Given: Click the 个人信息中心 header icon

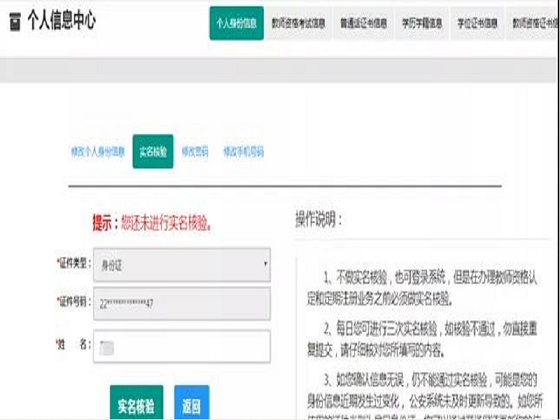Looking at the screenshot, I should [15, 22].
